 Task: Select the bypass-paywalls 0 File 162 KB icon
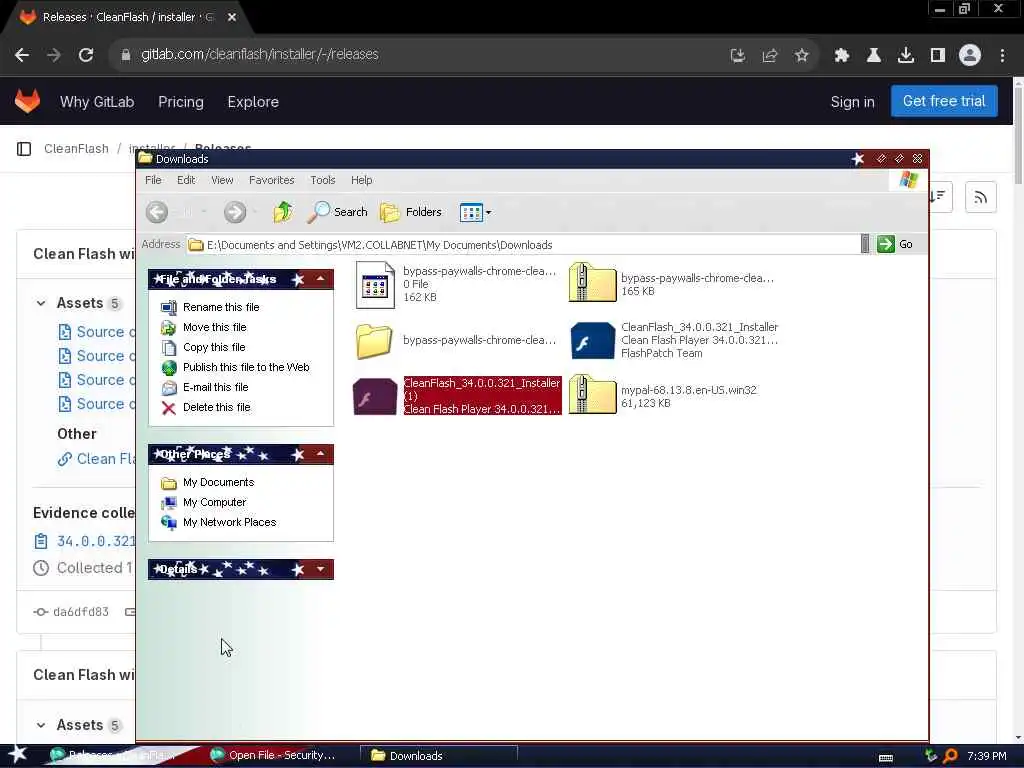coord(375,285)
